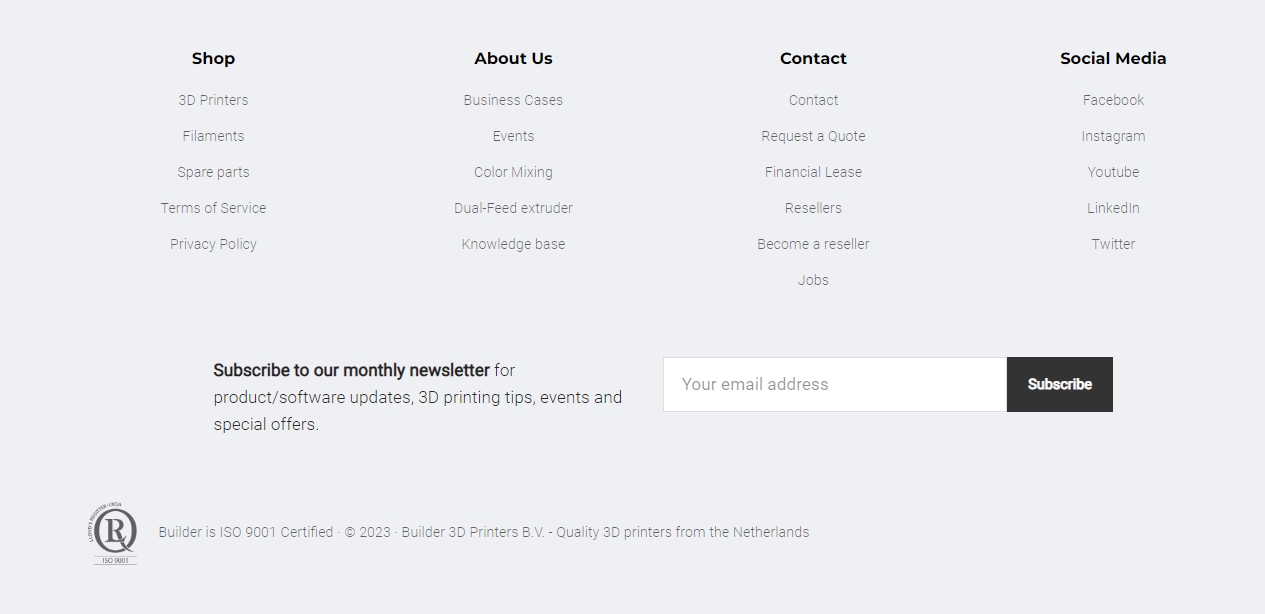Click Request a Quote link
Viewport: 1265px width, 614px height.
tap(813, 136)
